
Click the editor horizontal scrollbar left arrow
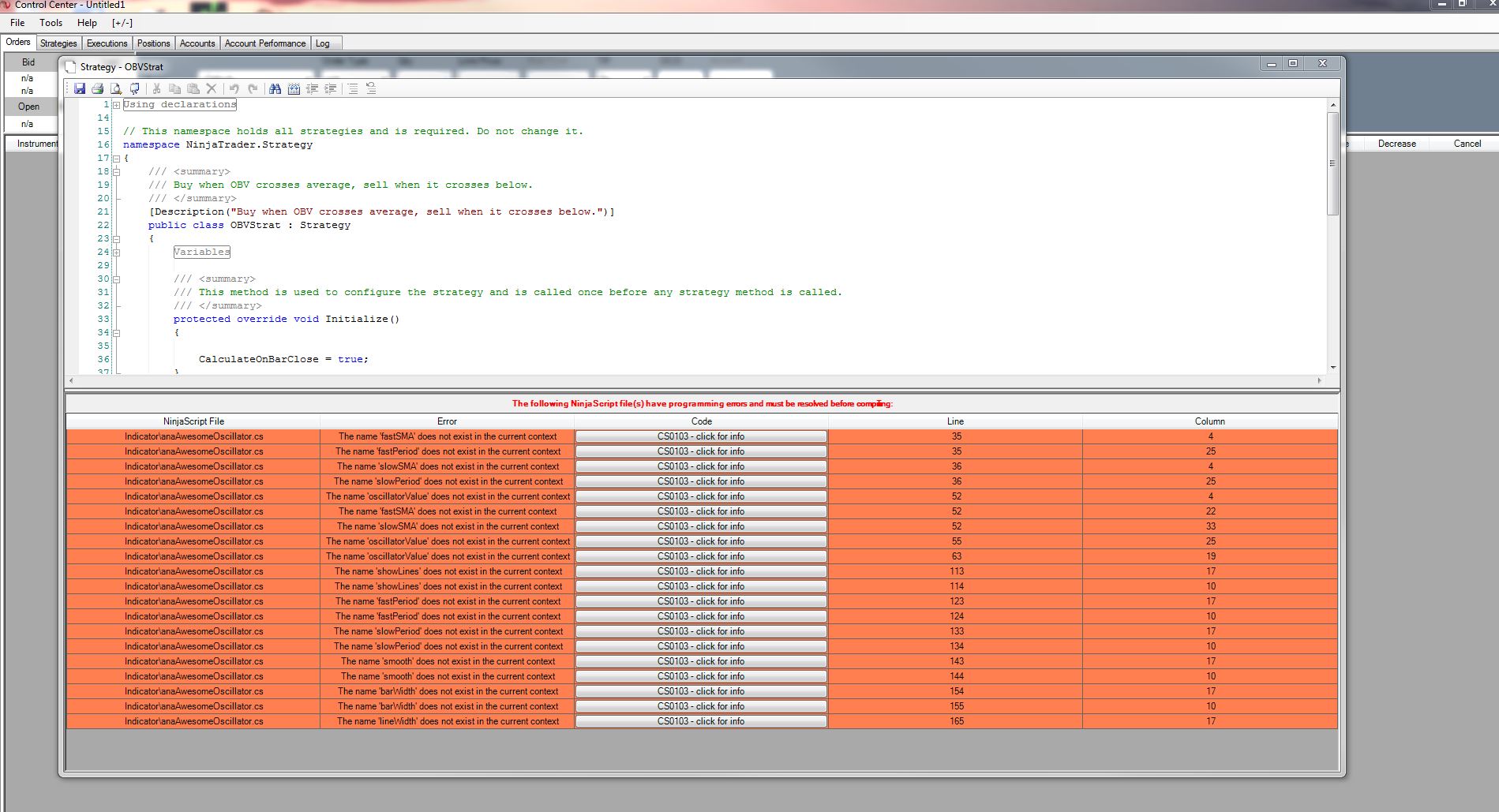tap(72, 380)
